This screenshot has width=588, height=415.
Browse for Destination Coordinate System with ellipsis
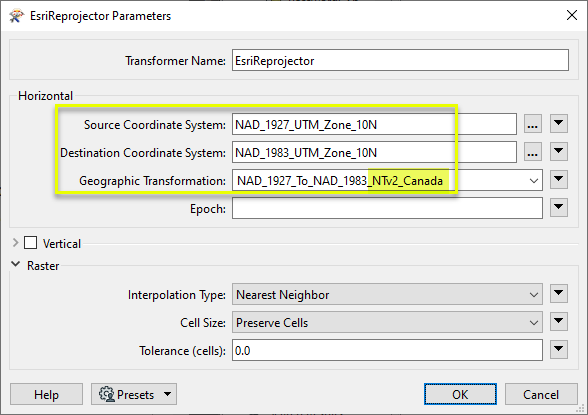pos(532,152)
